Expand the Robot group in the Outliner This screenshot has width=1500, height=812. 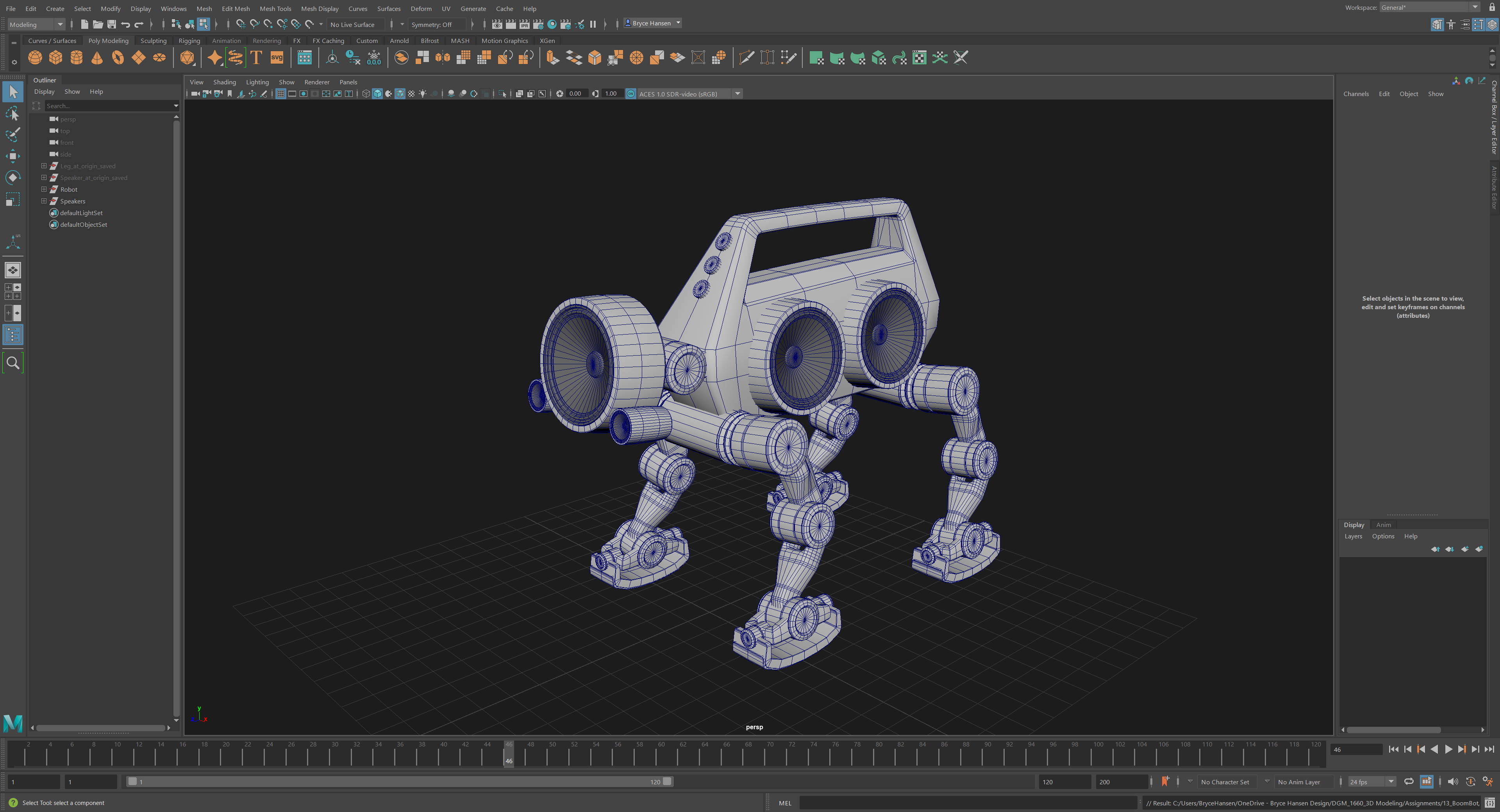[x=44, y=189]
